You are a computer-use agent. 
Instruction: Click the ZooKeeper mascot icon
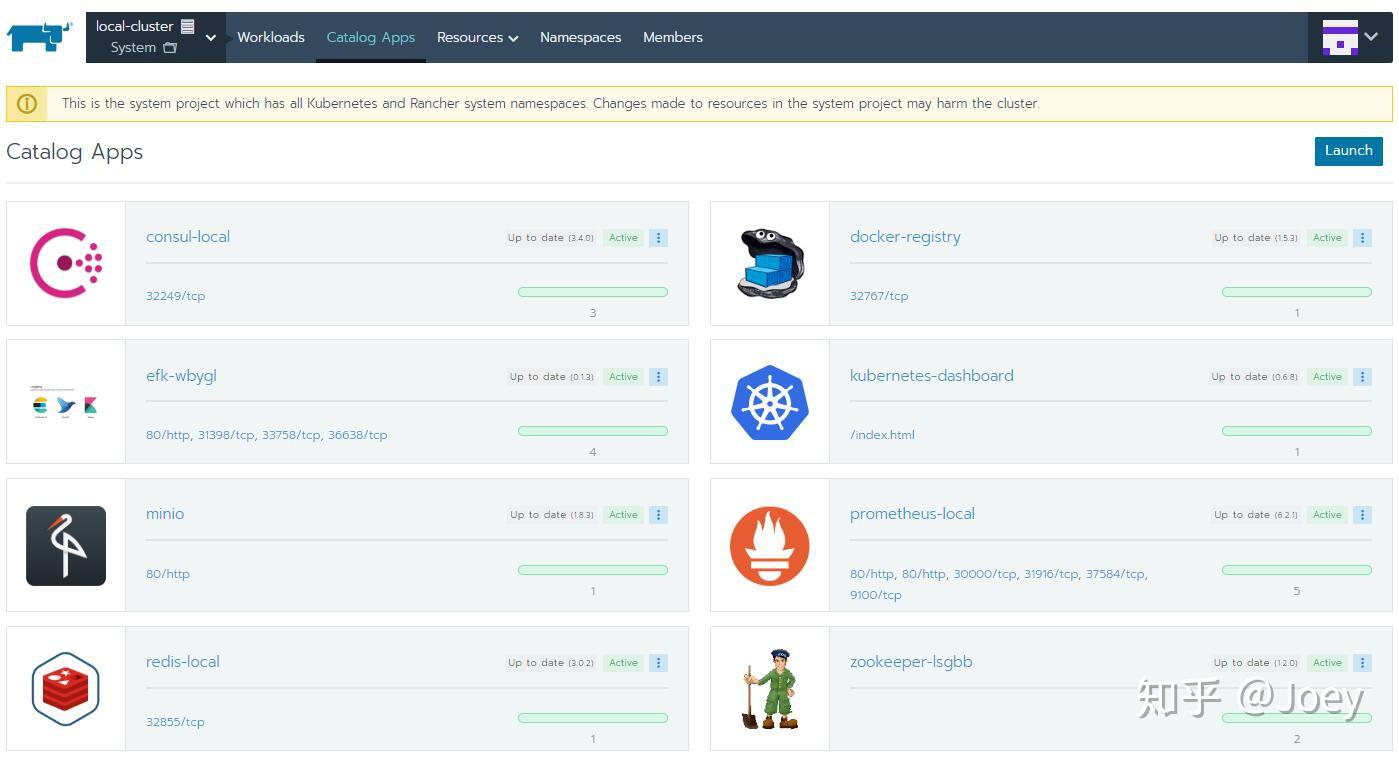click(x=769, y=688)
